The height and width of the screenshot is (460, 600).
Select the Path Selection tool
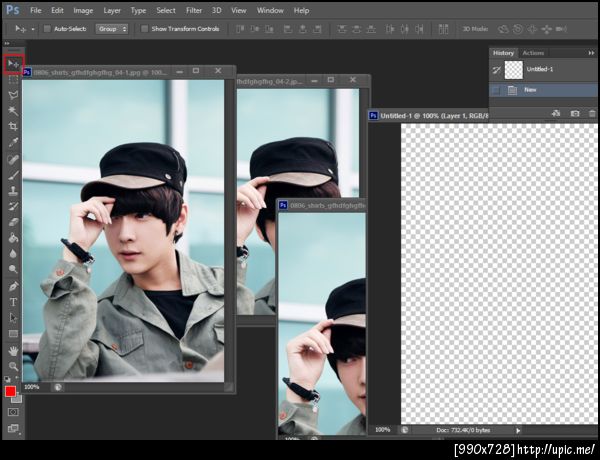coord(13,318)
